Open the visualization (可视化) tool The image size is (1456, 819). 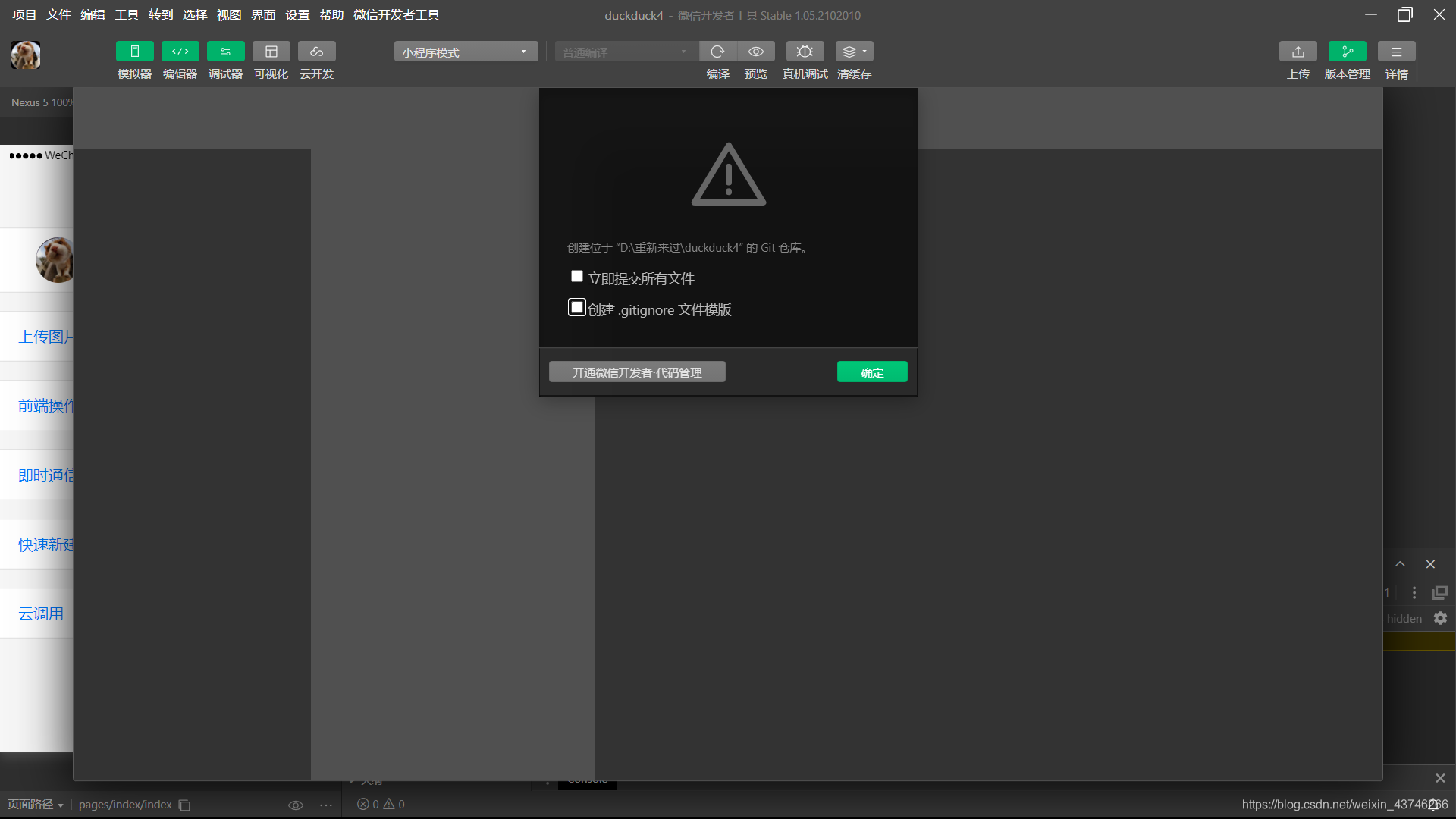pos(271,52)
